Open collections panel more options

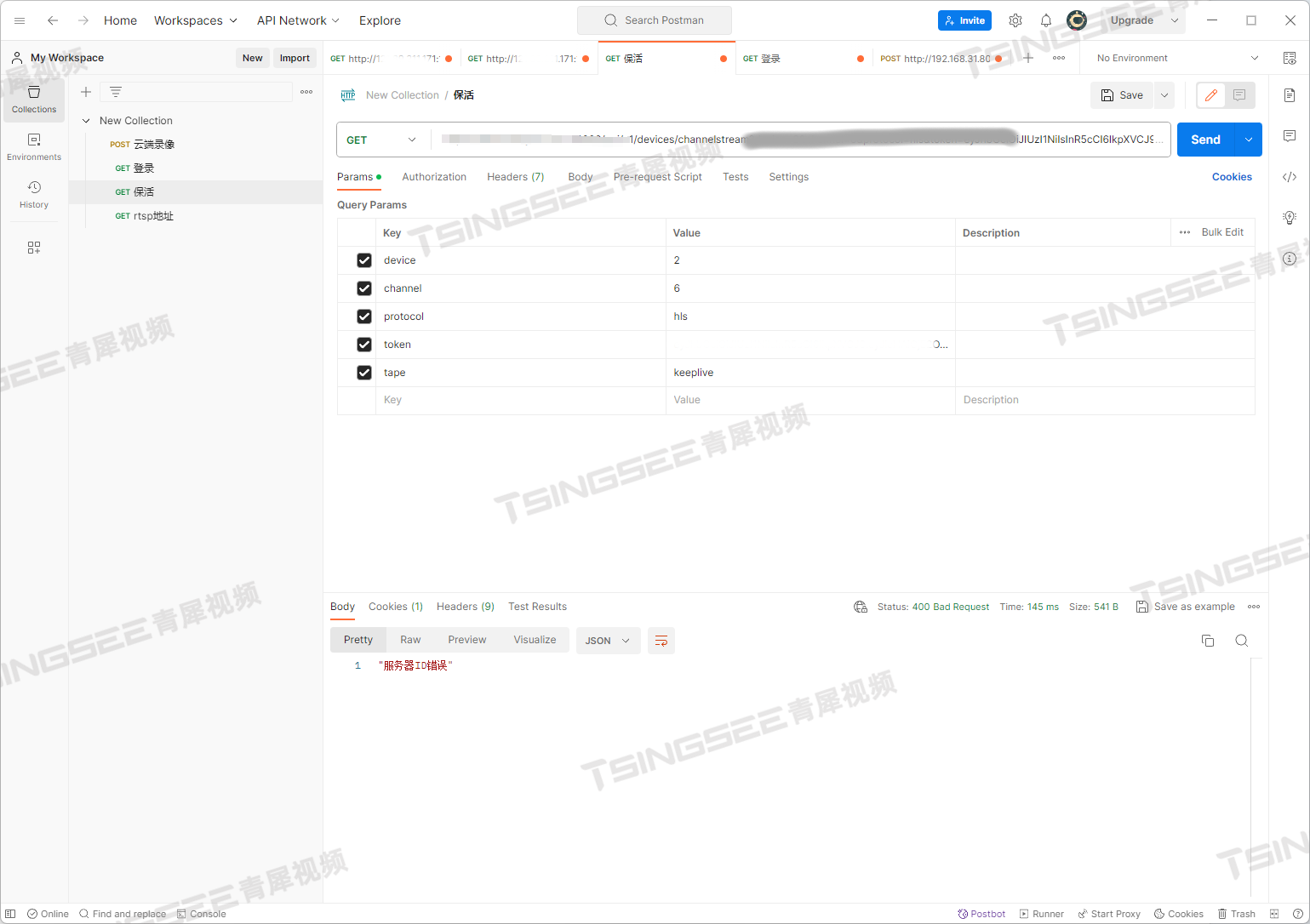[x=306, y=92]
